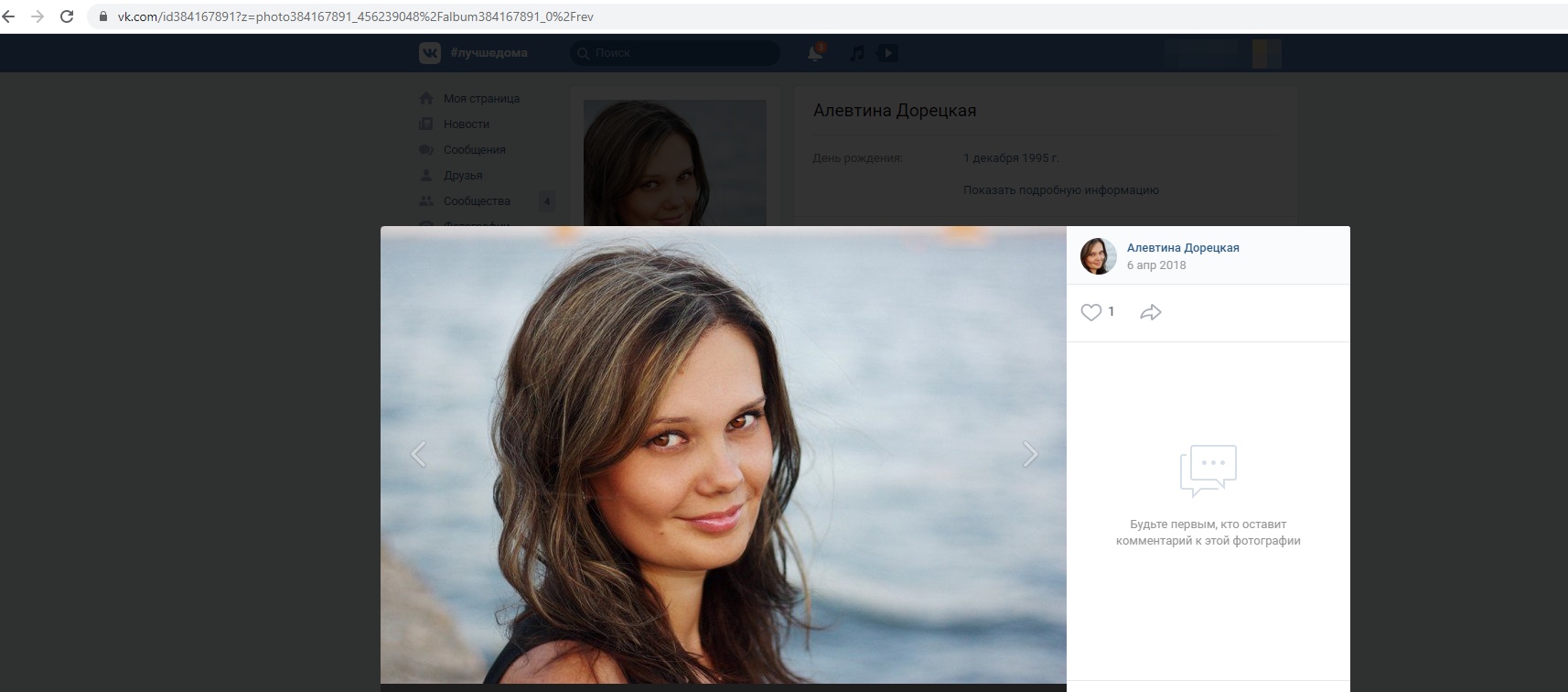
Task: Click the VK logo in the header
Action: [430, 53]
